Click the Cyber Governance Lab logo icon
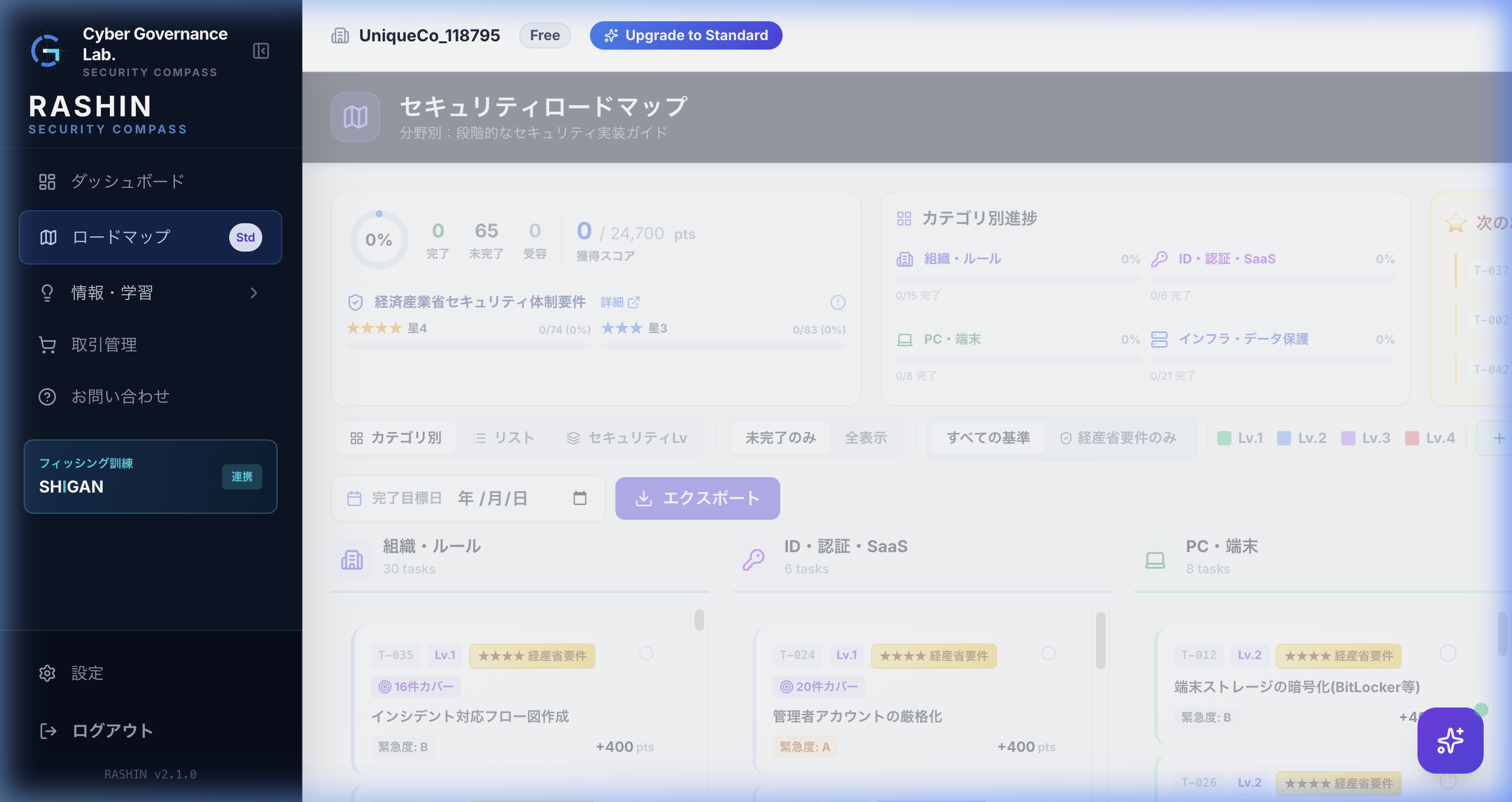The image size is (1512, 802). point(47,51)
